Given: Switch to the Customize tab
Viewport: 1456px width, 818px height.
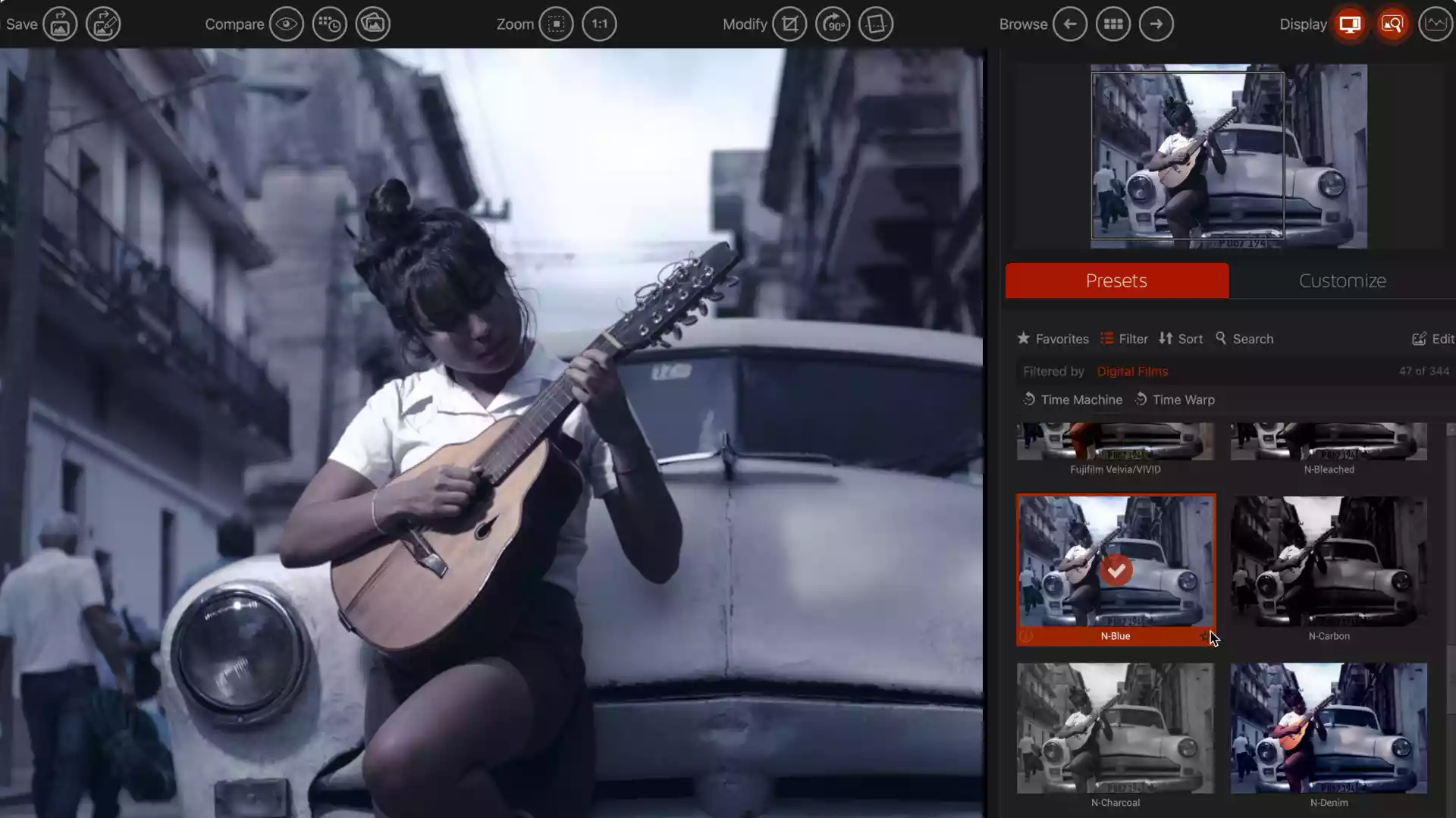Looking at the screenshot, I should point(1342,281).
